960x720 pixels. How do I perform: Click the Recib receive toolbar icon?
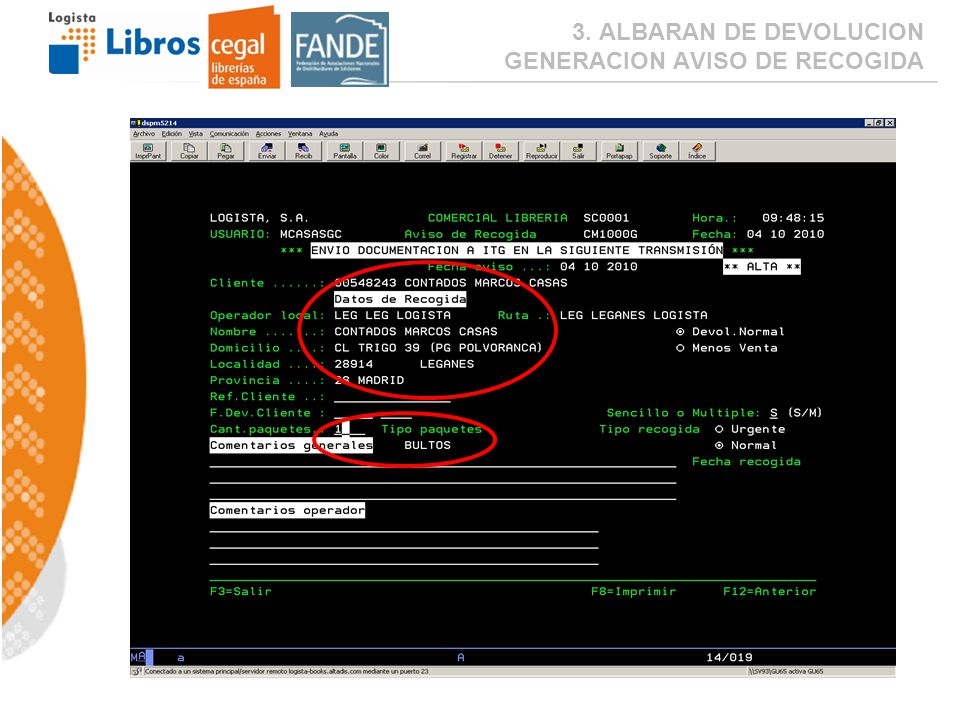point(303,151)
